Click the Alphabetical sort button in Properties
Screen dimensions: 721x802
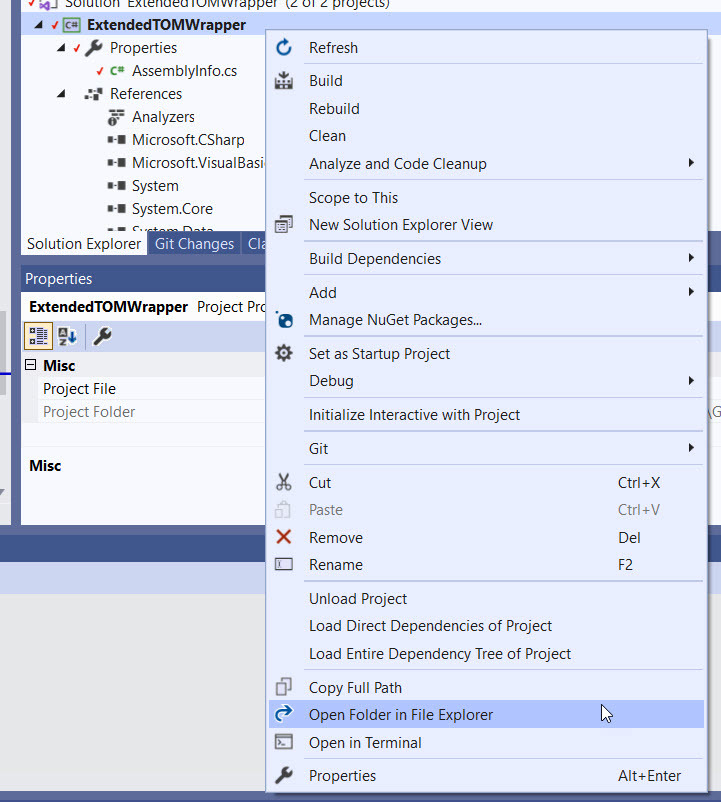(67, 336)
